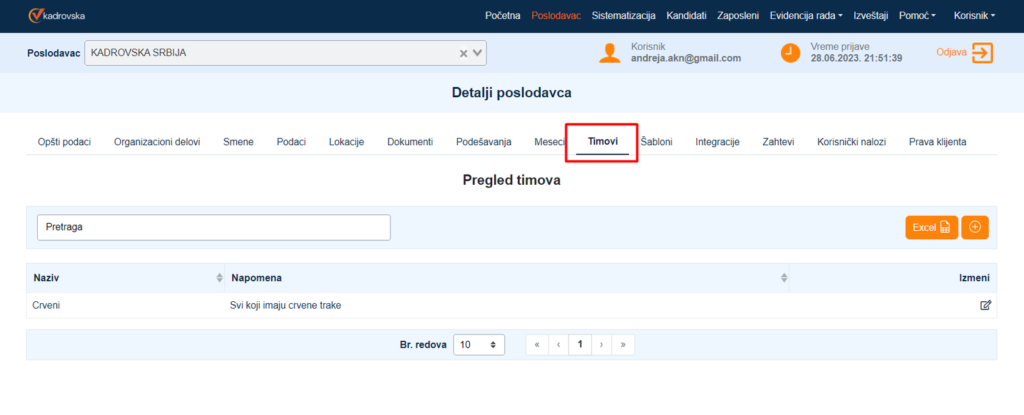
Task: Click the sort arrows in Napomena column
Action: click(x=782, y=277)
